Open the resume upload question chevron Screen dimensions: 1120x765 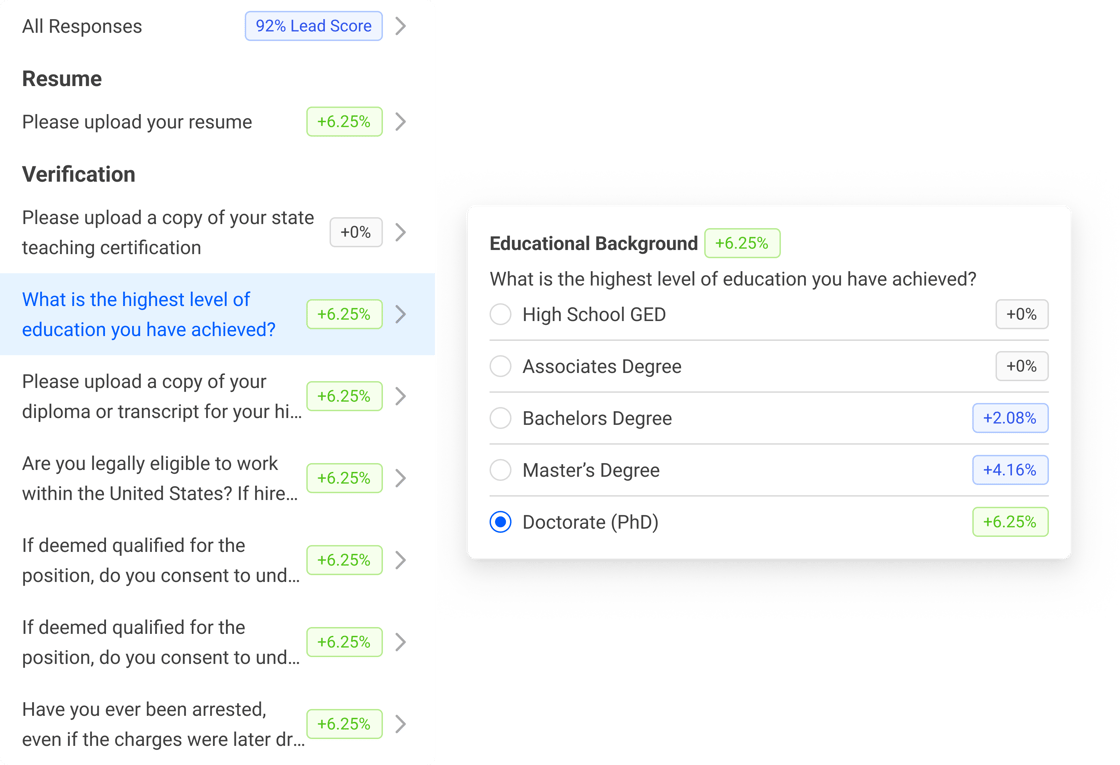tap(400, 122)
